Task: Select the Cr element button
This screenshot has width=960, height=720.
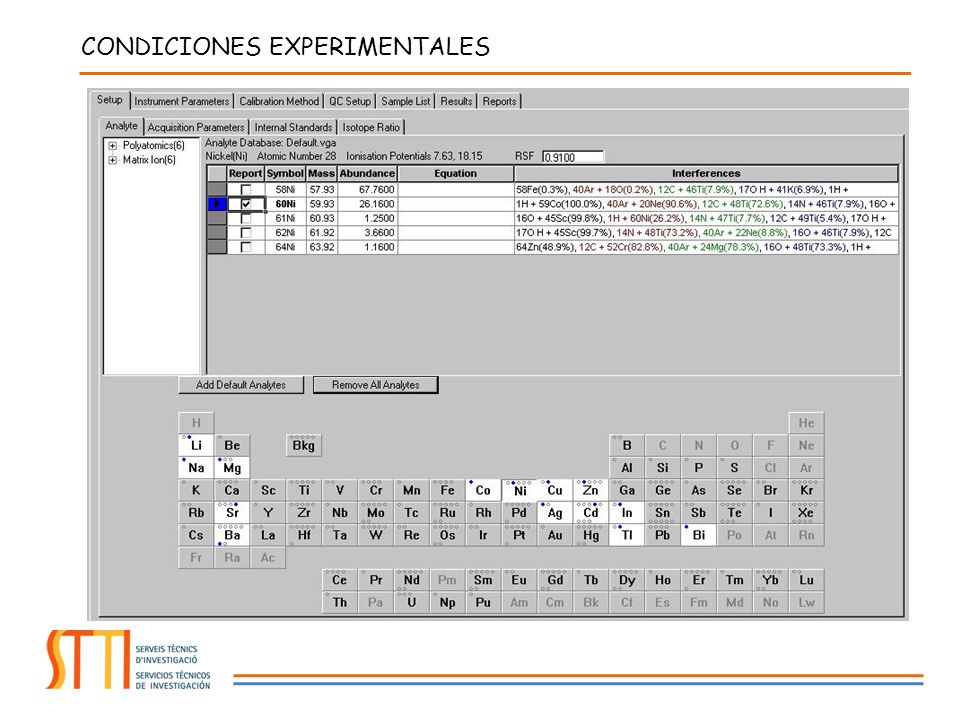Action: coord(376,490)
